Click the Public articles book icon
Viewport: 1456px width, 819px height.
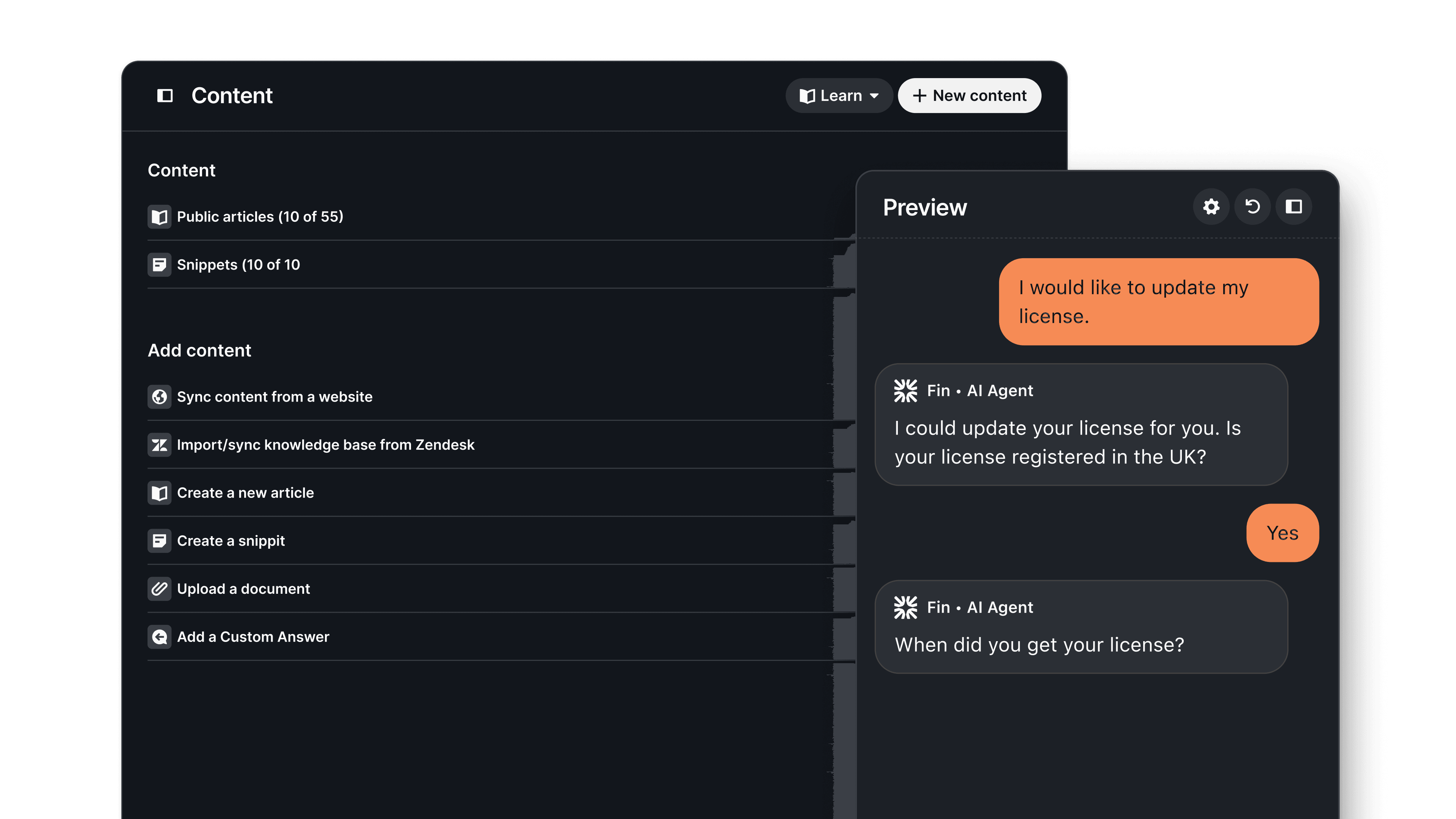point(159,217)
